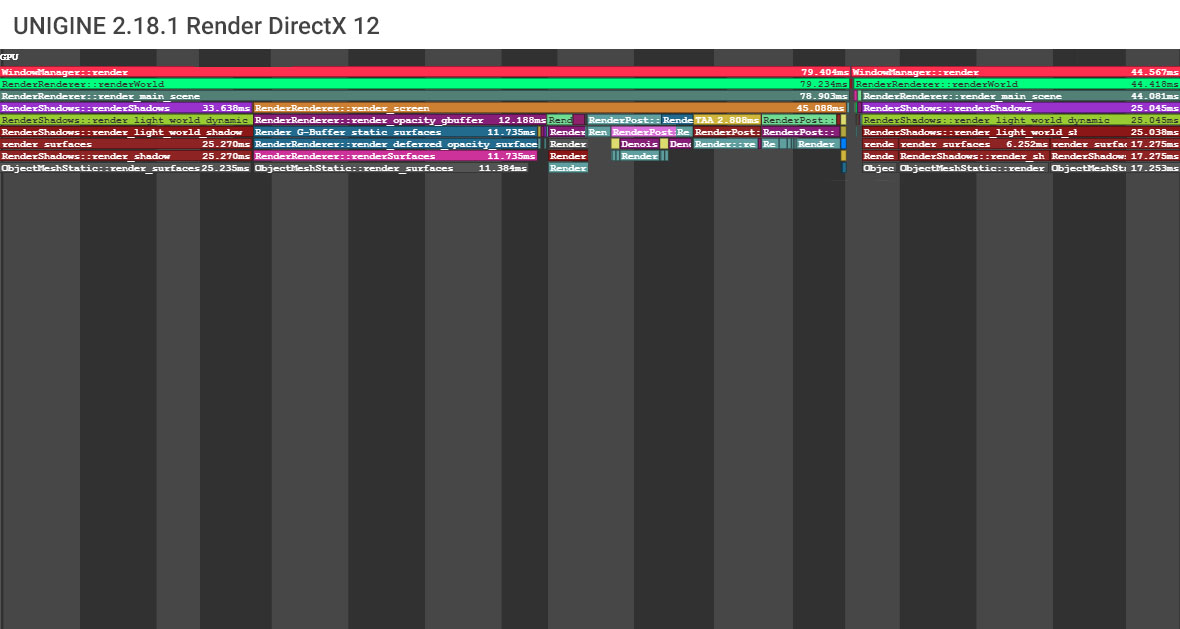Screen dimensions: 1180x629
Task: Click the render_main_scene bar showing 78.903ms
Action: (424, 96)
